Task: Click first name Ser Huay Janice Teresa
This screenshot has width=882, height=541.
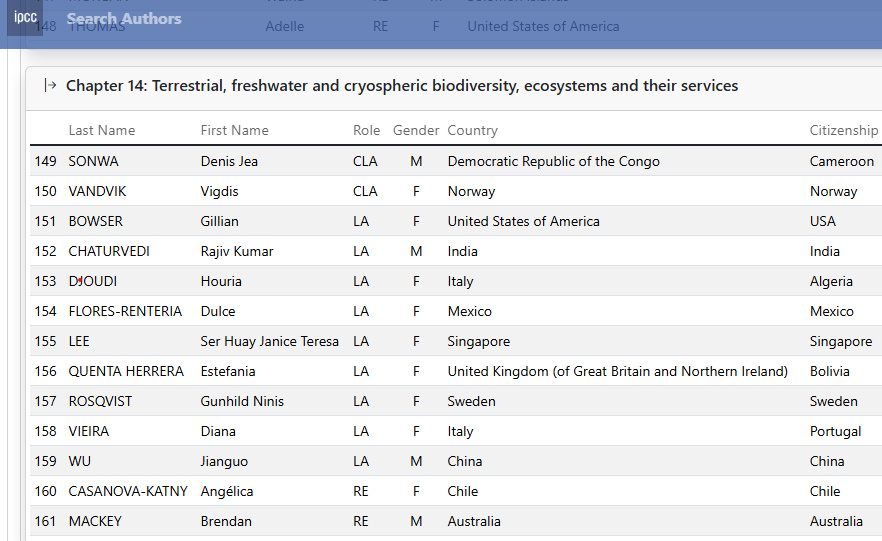Action: [x=270, y=341]
